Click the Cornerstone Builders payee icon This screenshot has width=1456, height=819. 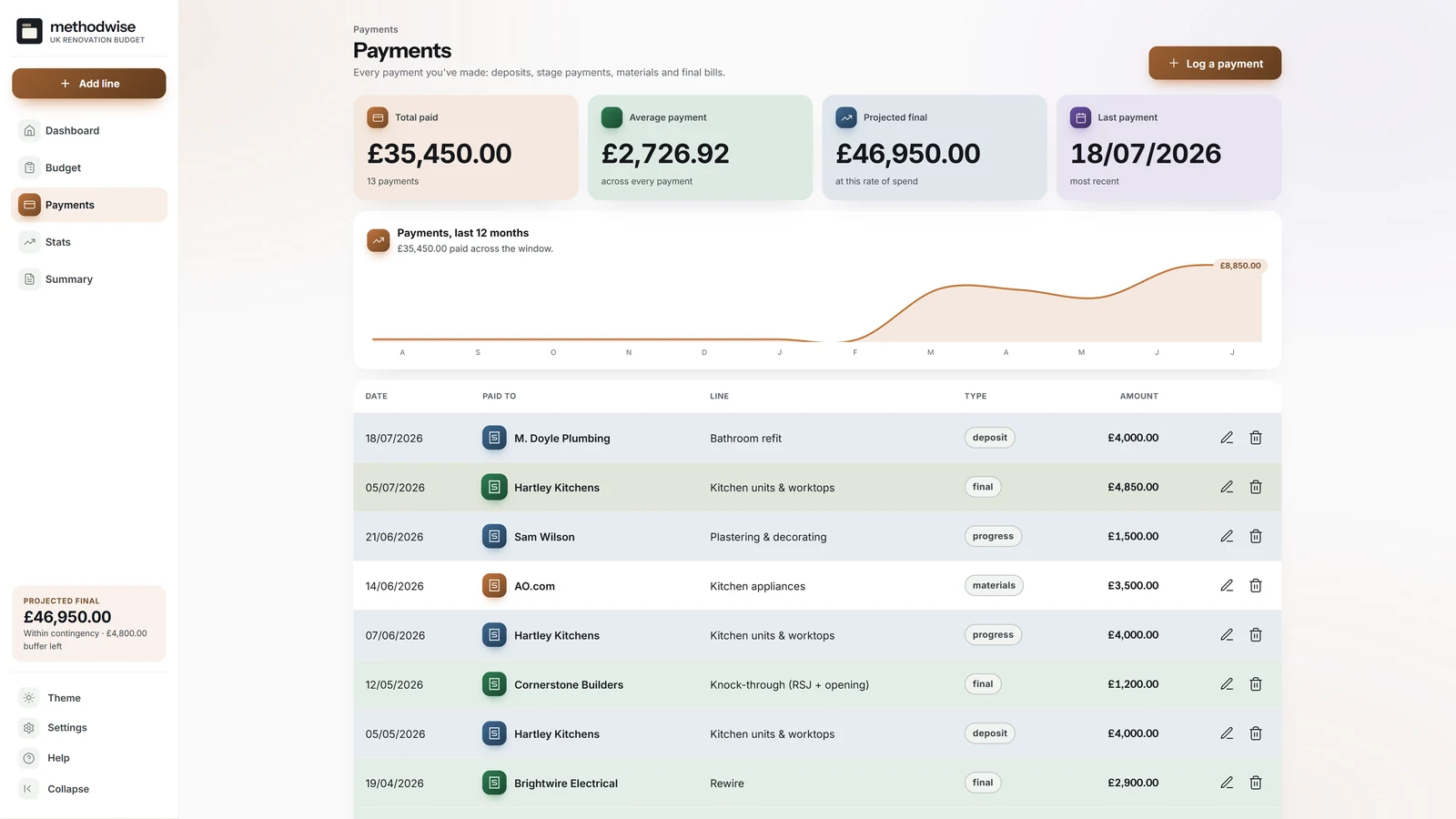494,684
